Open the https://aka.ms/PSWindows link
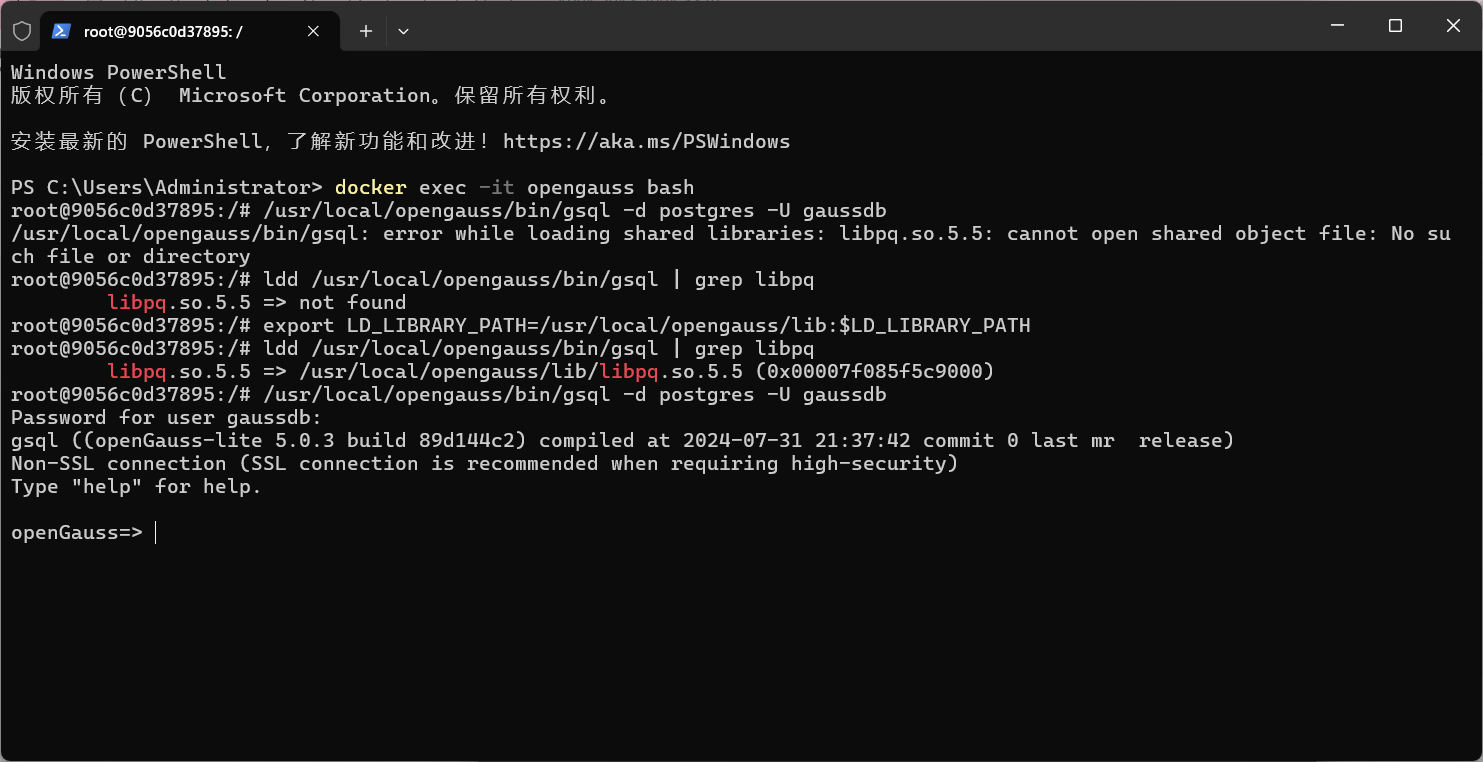Screen dimensions: 1483x762 point(647,141)
